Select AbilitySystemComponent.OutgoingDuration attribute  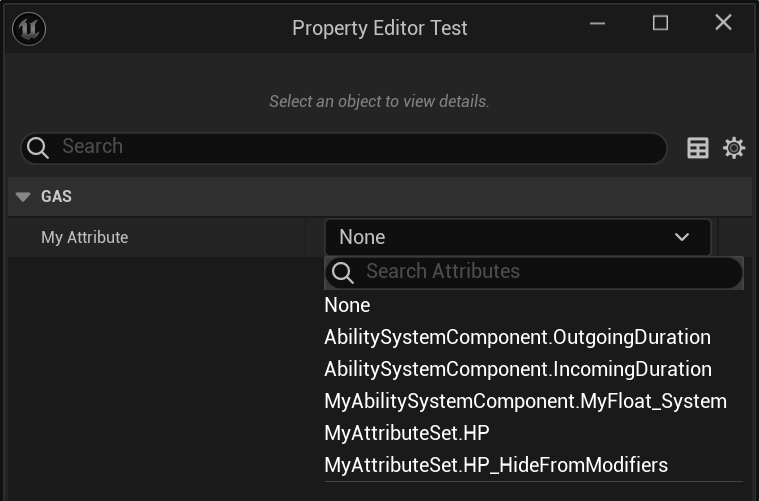[517, 337]
